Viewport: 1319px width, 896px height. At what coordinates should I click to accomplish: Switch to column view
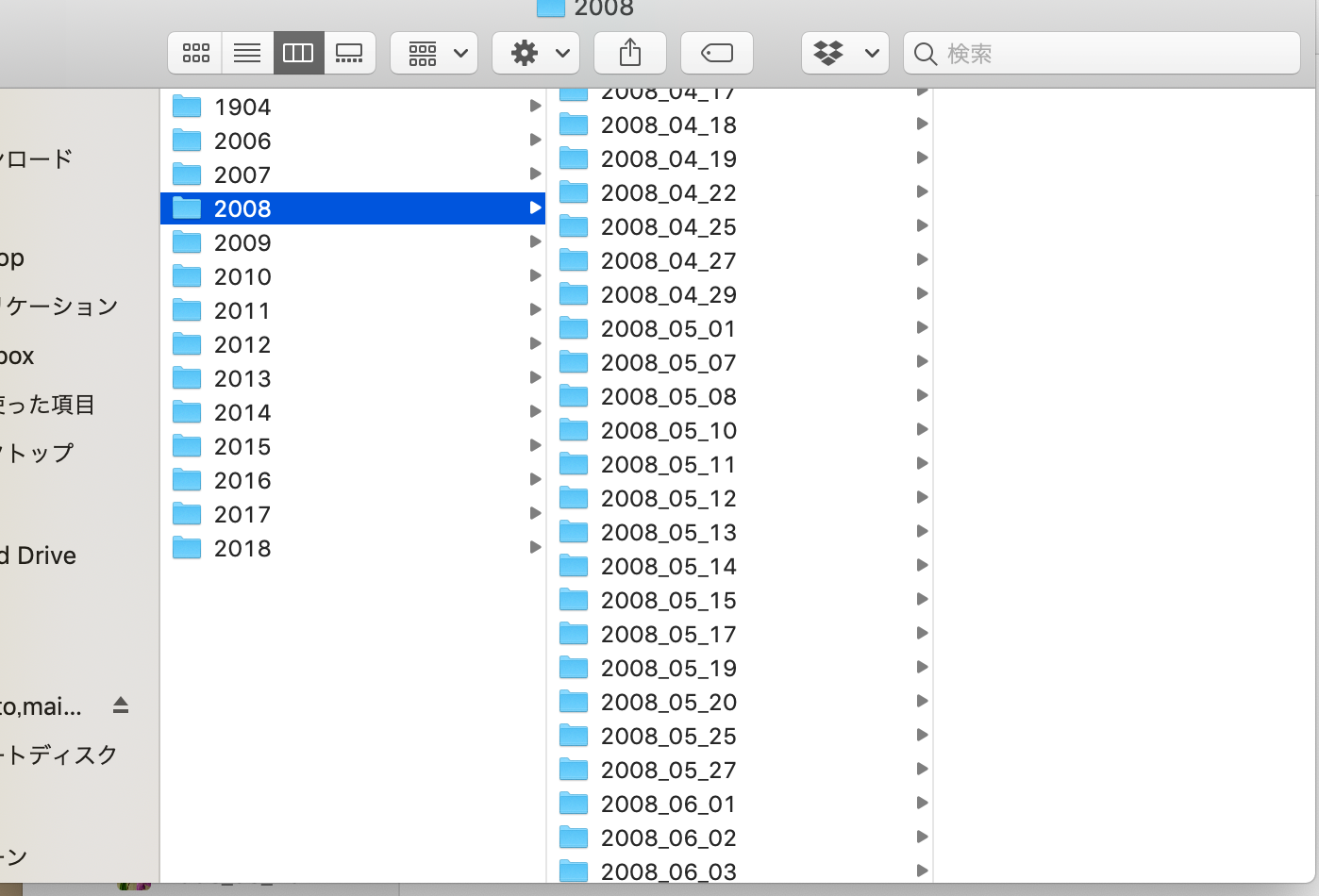click(x=298, y=53)
